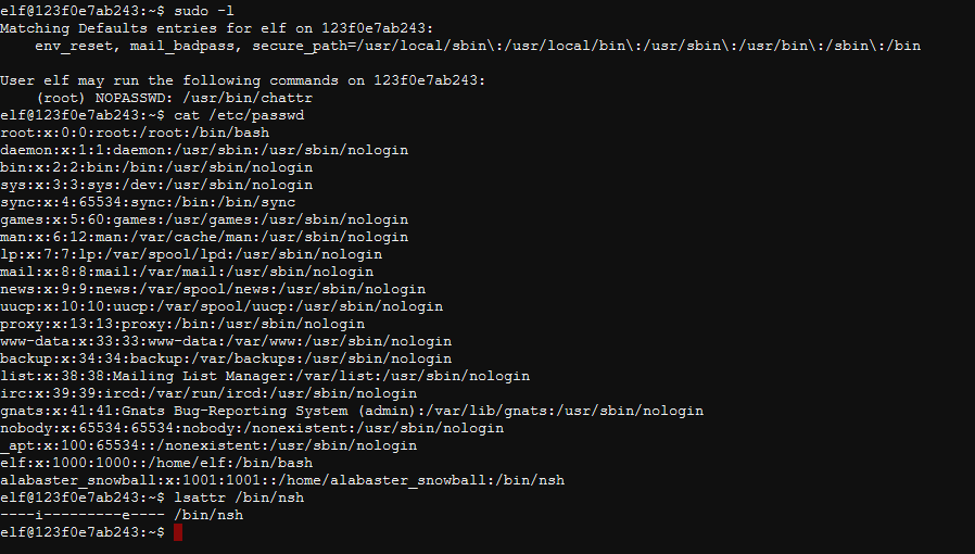Click the sync:x:4:65534 passwd line
The width and height of the screenshot is (975, 554).
[x=148, y=202]
